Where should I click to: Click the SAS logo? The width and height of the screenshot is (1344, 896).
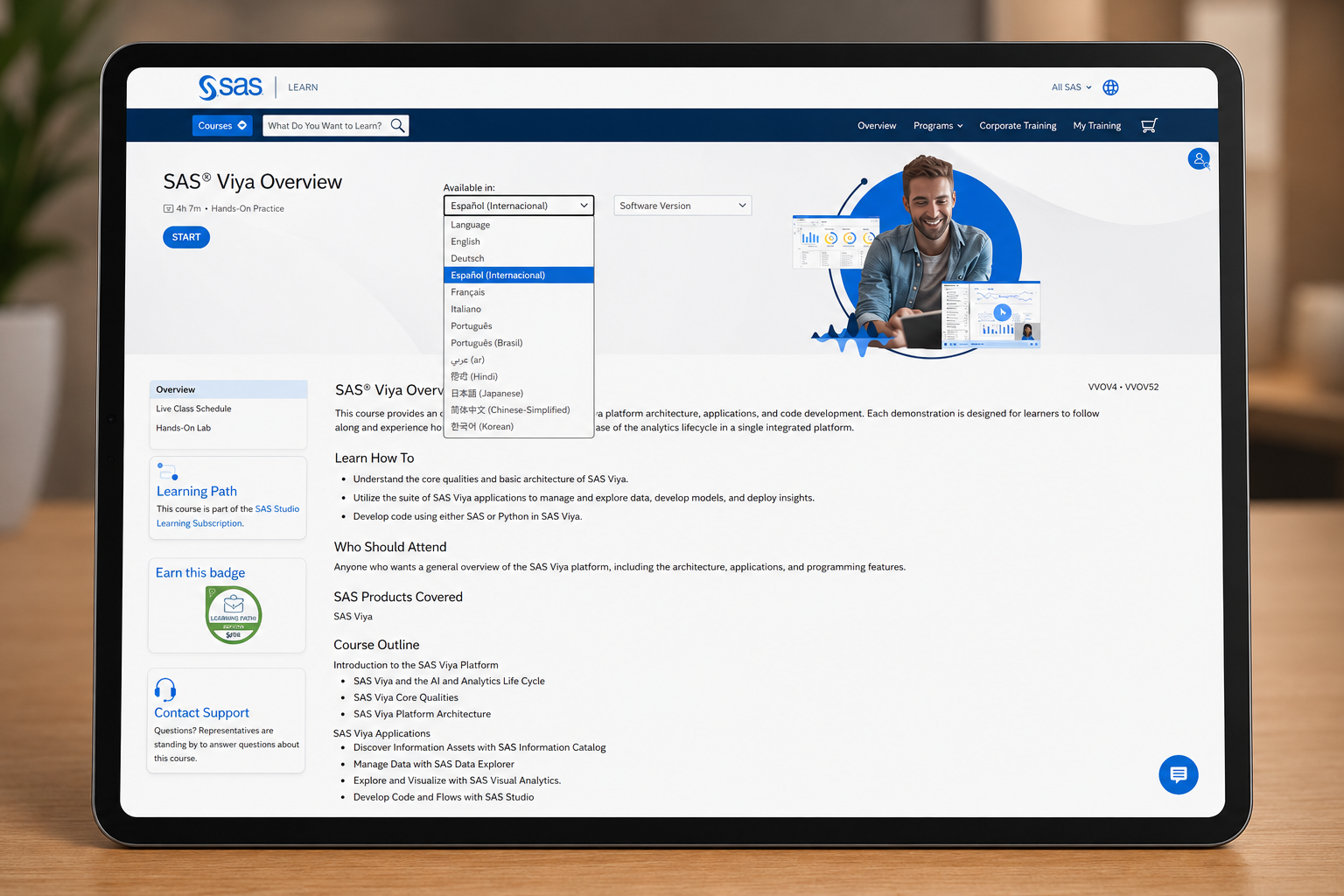click(230, 87)
